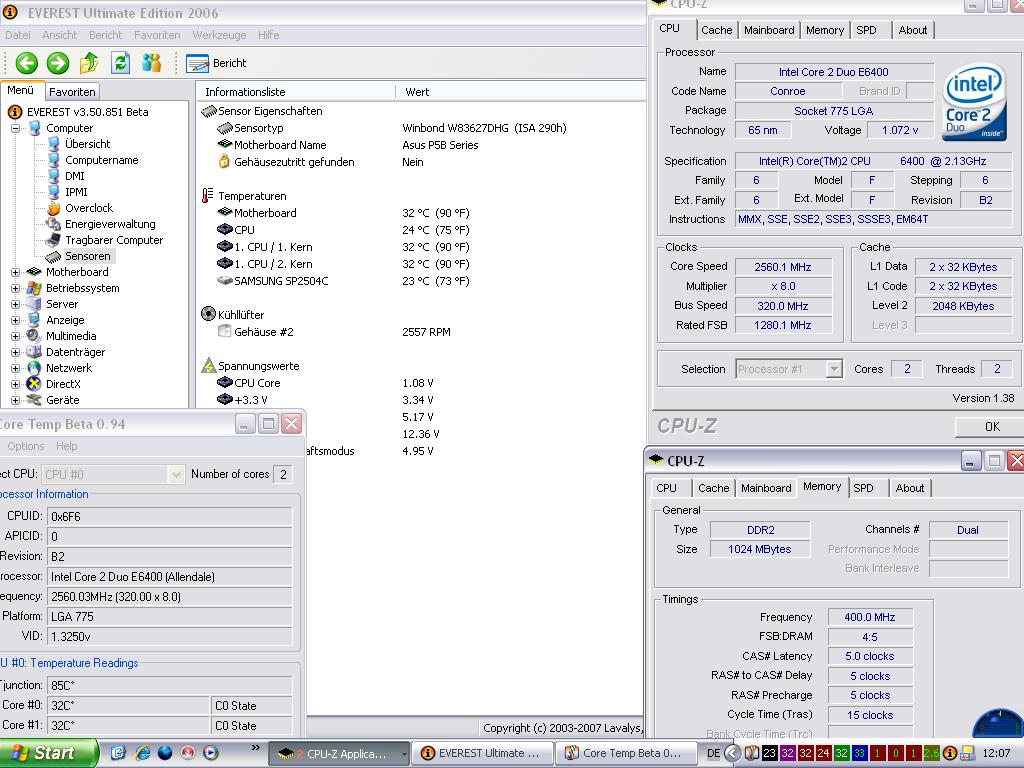Expand the Netzwerk tree node

pyautogui.click(x=15, y=368)
